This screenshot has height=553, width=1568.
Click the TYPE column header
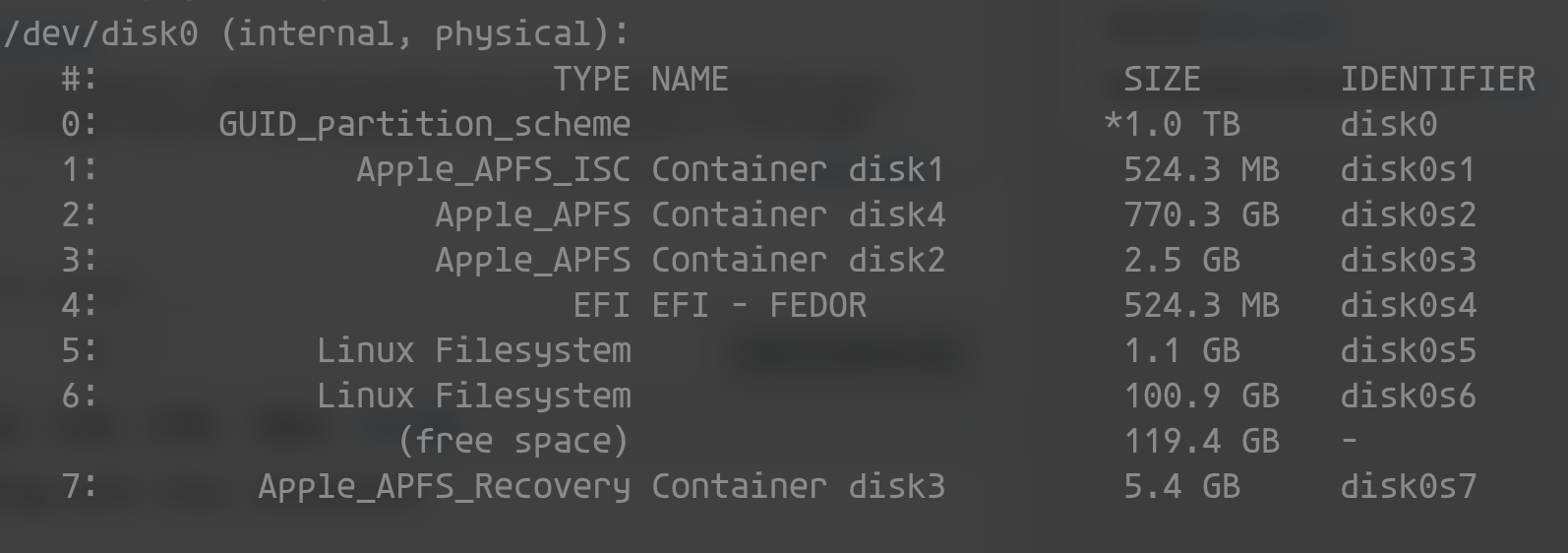point(591,79)
